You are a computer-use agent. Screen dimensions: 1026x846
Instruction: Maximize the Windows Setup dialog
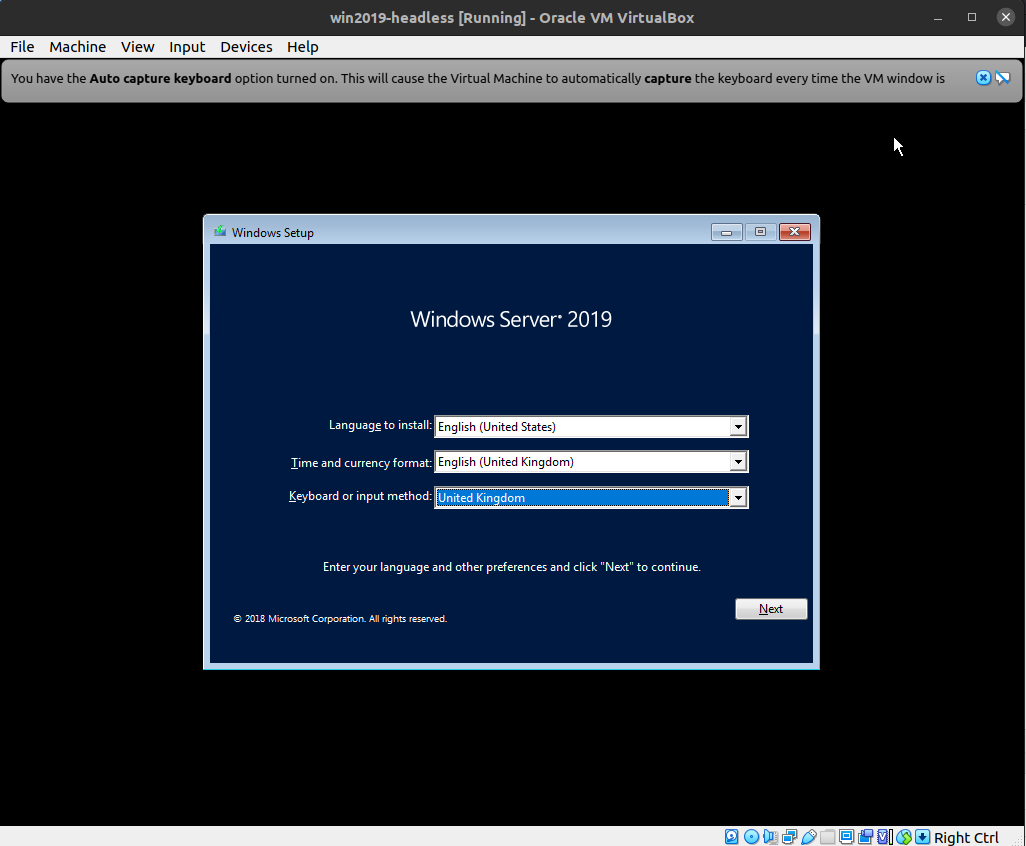[760, 232]
